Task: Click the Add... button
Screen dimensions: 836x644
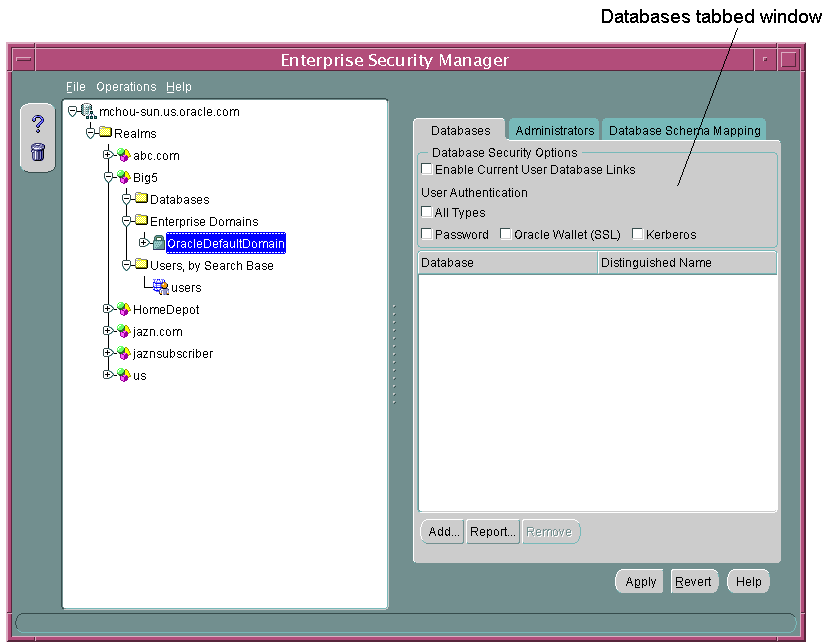Action: (x=443, y=532)
